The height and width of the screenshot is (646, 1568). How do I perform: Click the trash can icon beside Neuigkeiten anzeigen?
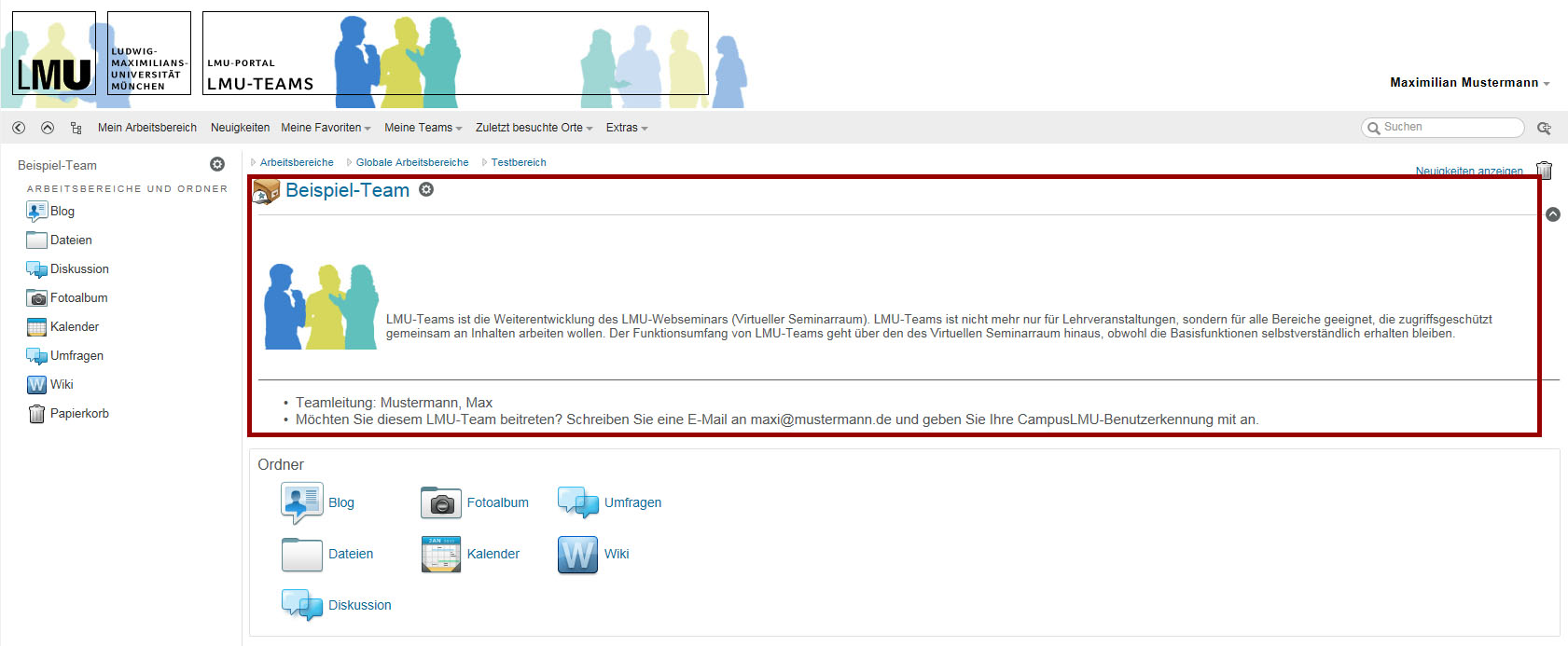pyautogui.click(x=1545, y=170)
